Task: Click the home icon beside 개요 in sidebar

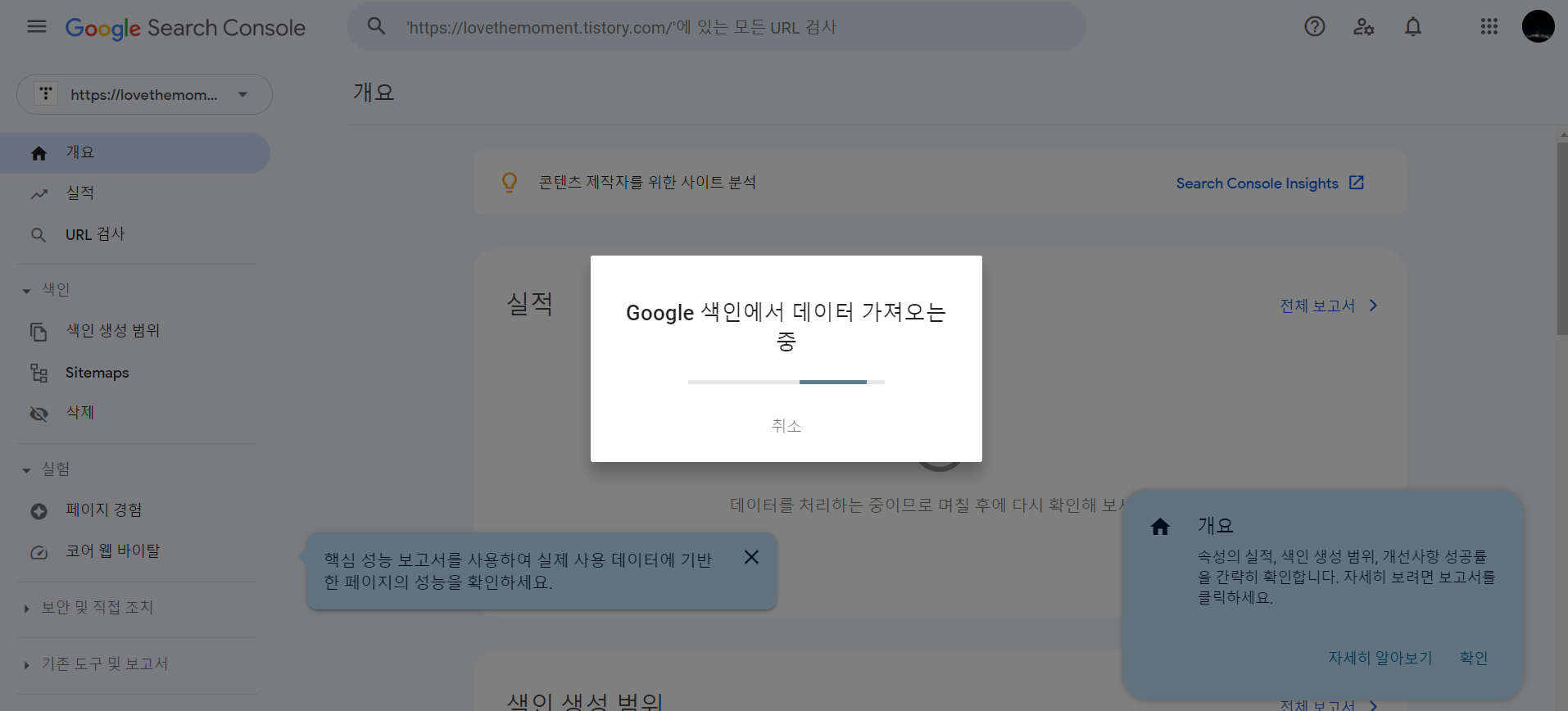Action: (39, 153)
